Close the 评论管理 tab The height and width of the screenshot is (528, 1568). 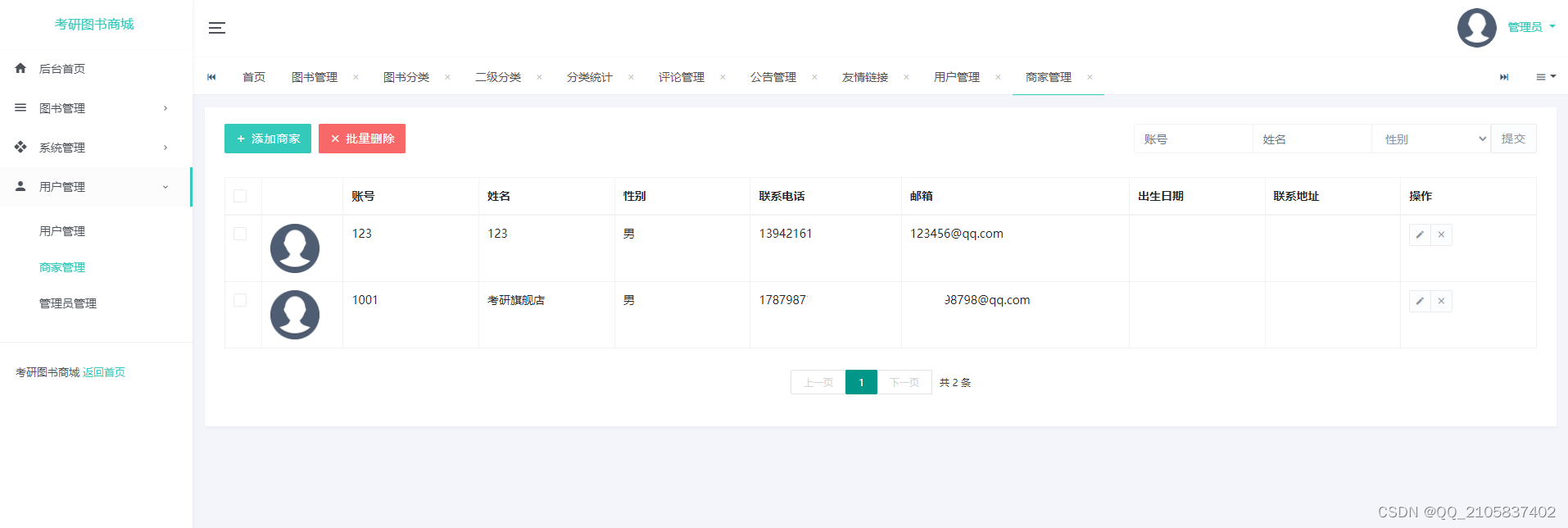[723, 77]
